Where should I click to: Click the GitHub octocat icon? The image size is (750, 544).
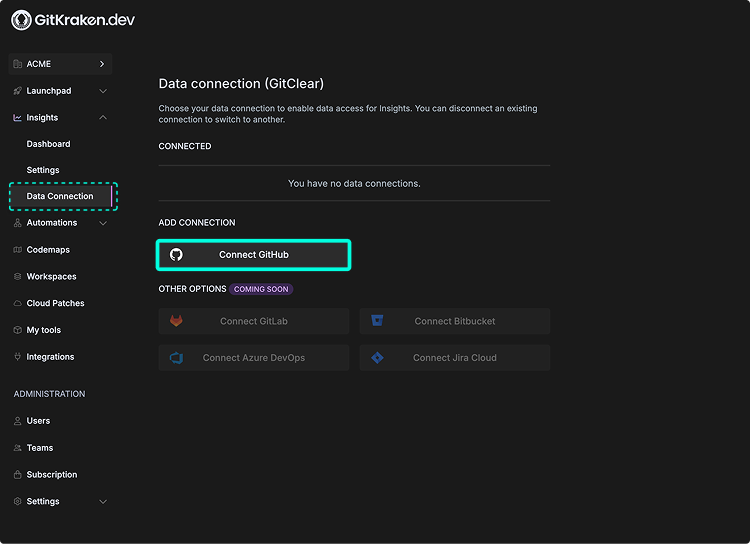(x=176, y=255)
